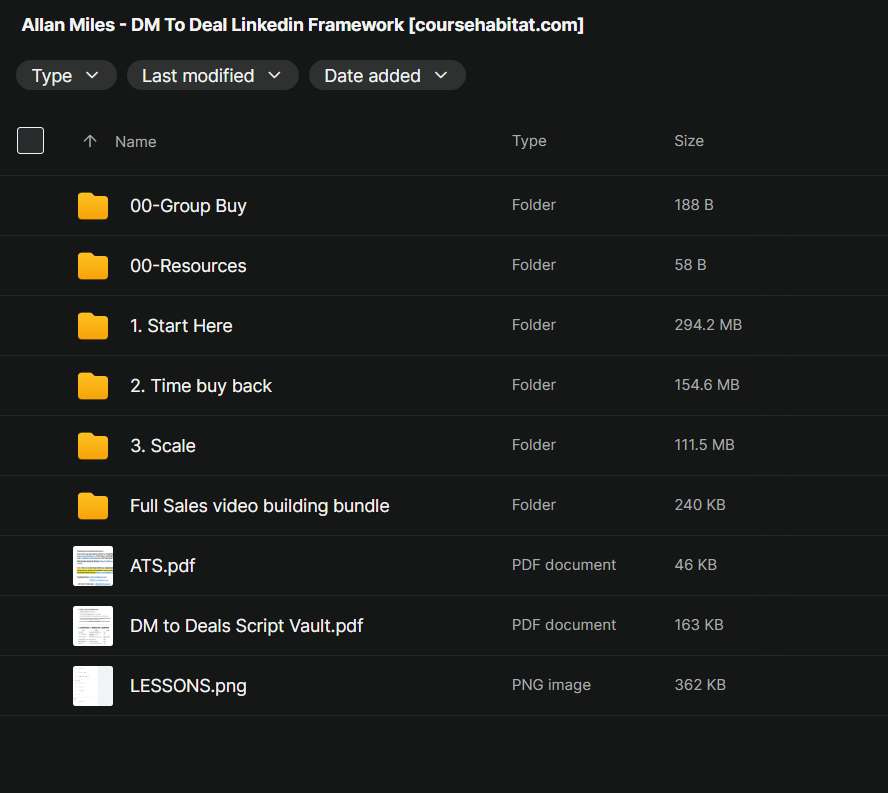Screen dimensions: 888x793
Task: Open the ATS.pdf thumbnail preview
Action: point(93,566)
